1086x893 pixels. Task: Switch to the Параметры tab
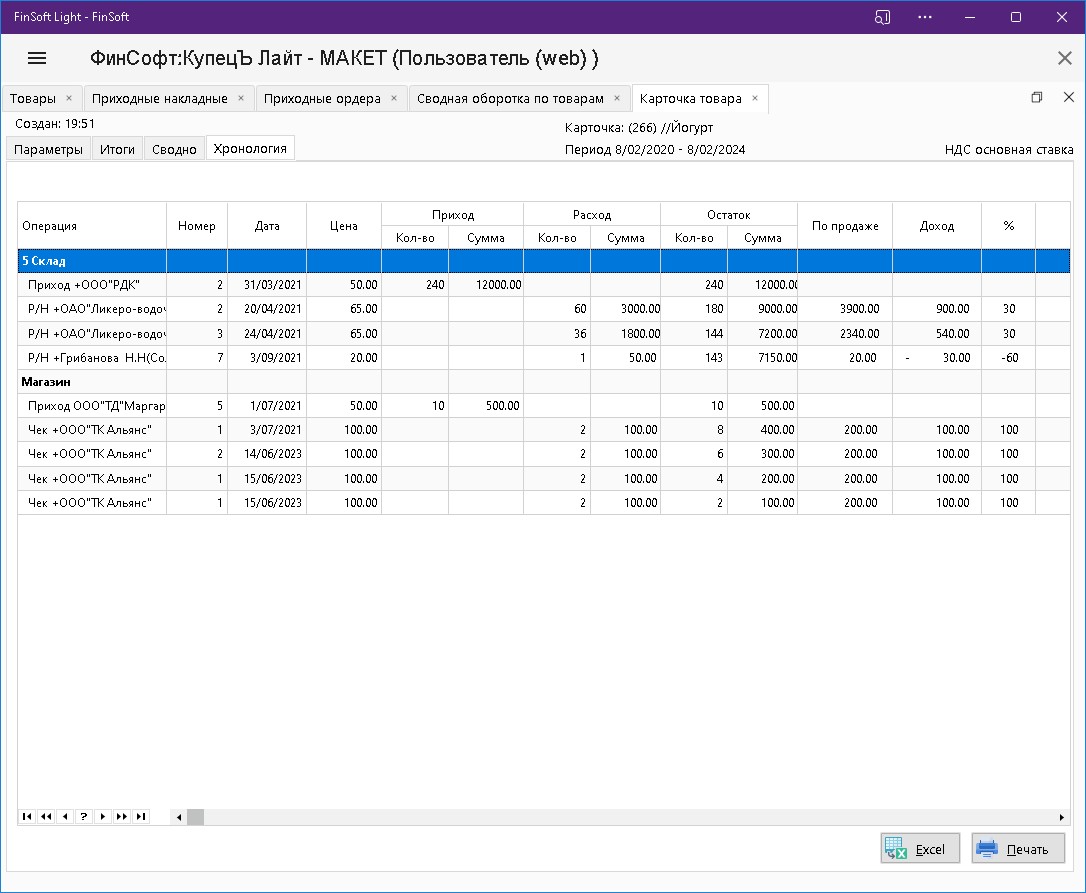click(x=48, y=149)
